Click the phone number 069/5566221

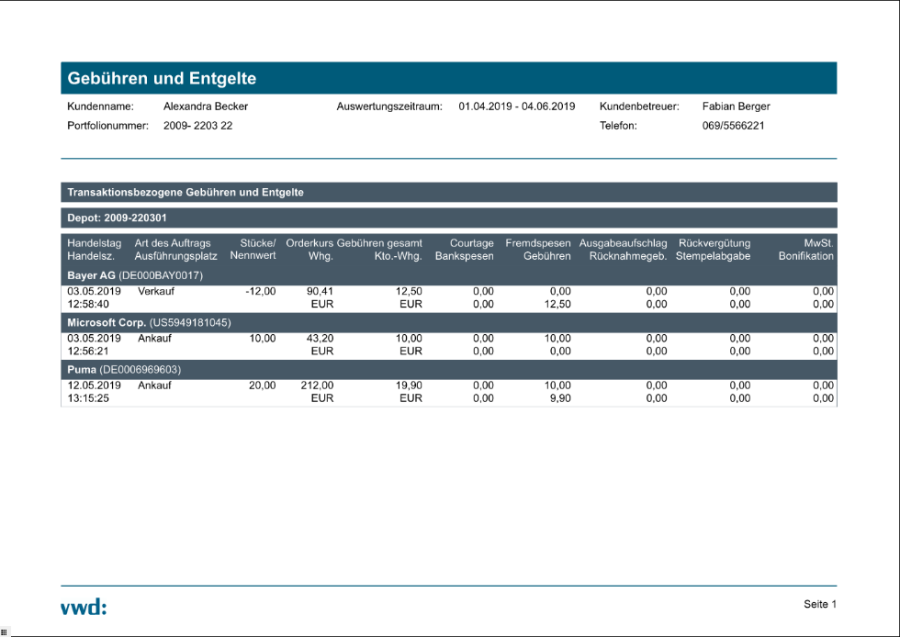(x=733, y=126)
